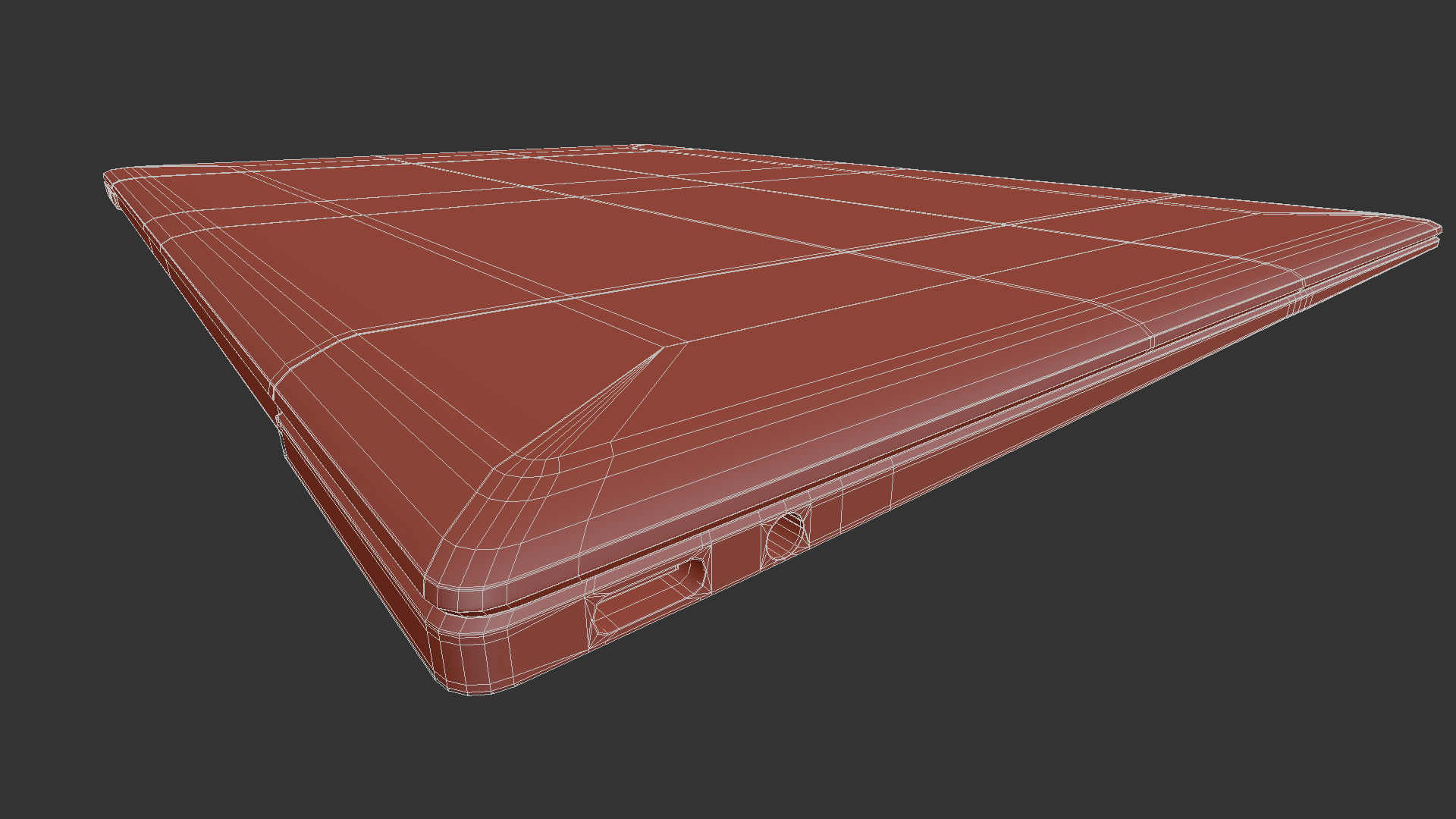1456x819 pixels.
Task: Select the rectangular port opening on laptop side
Action: (x=648, y=597)
